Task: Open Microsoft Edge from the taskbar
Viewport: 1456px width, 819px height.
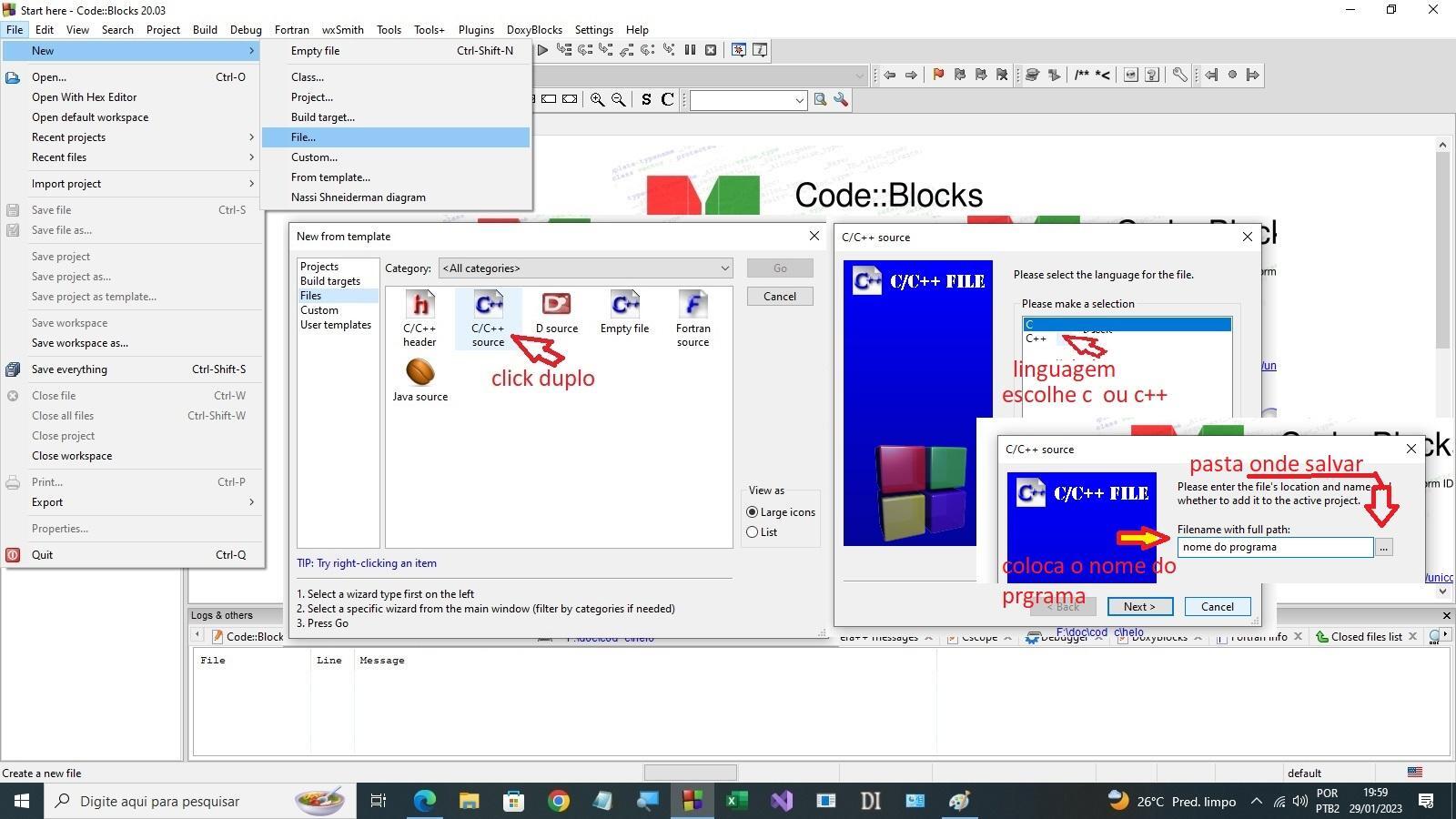Action: tap(425, 801)
